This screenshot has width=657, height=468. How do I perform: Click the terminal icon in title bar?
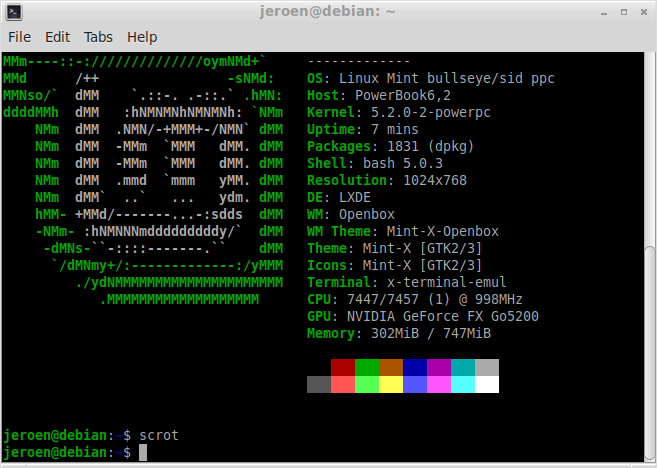pos(14,12)
